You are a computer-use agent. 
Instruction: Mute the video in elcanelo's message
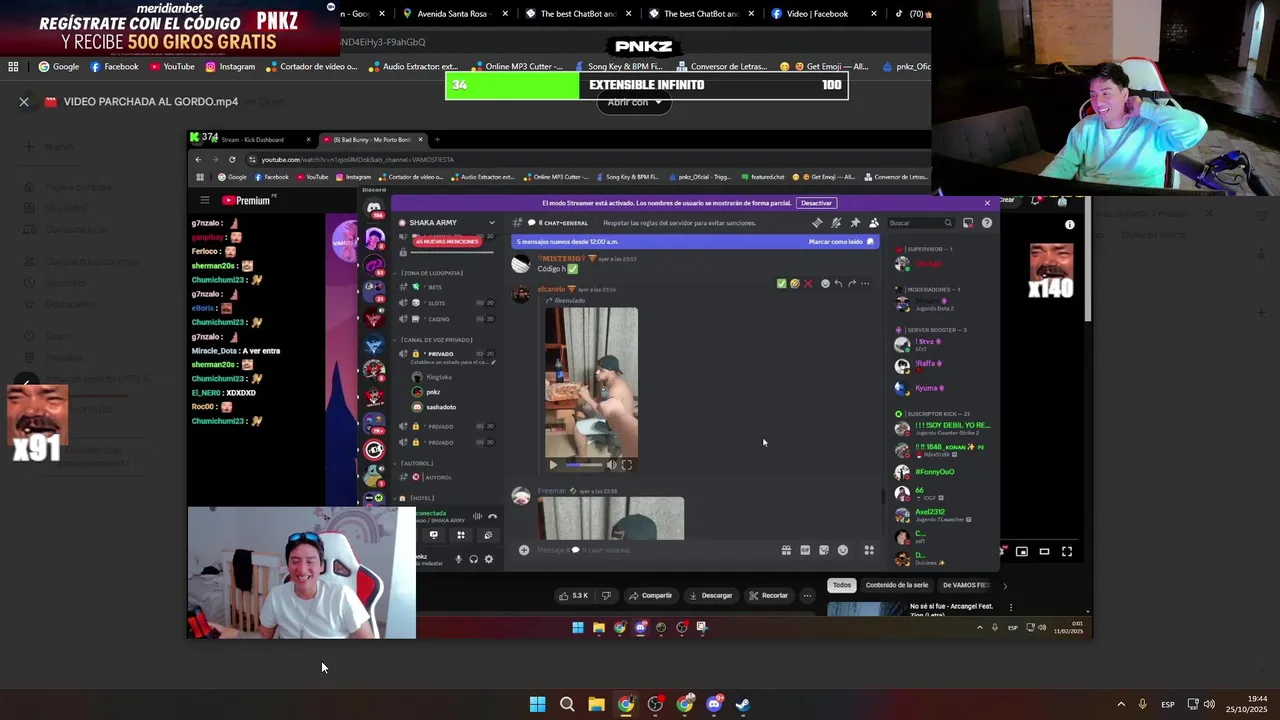(611, 465)
